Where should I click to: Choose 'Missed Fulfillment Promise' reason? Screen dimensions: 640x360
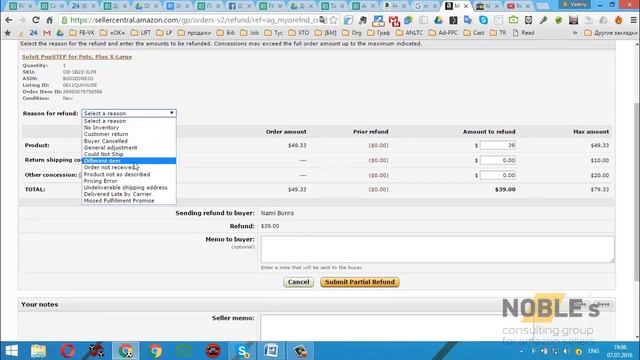coord(129,201)
